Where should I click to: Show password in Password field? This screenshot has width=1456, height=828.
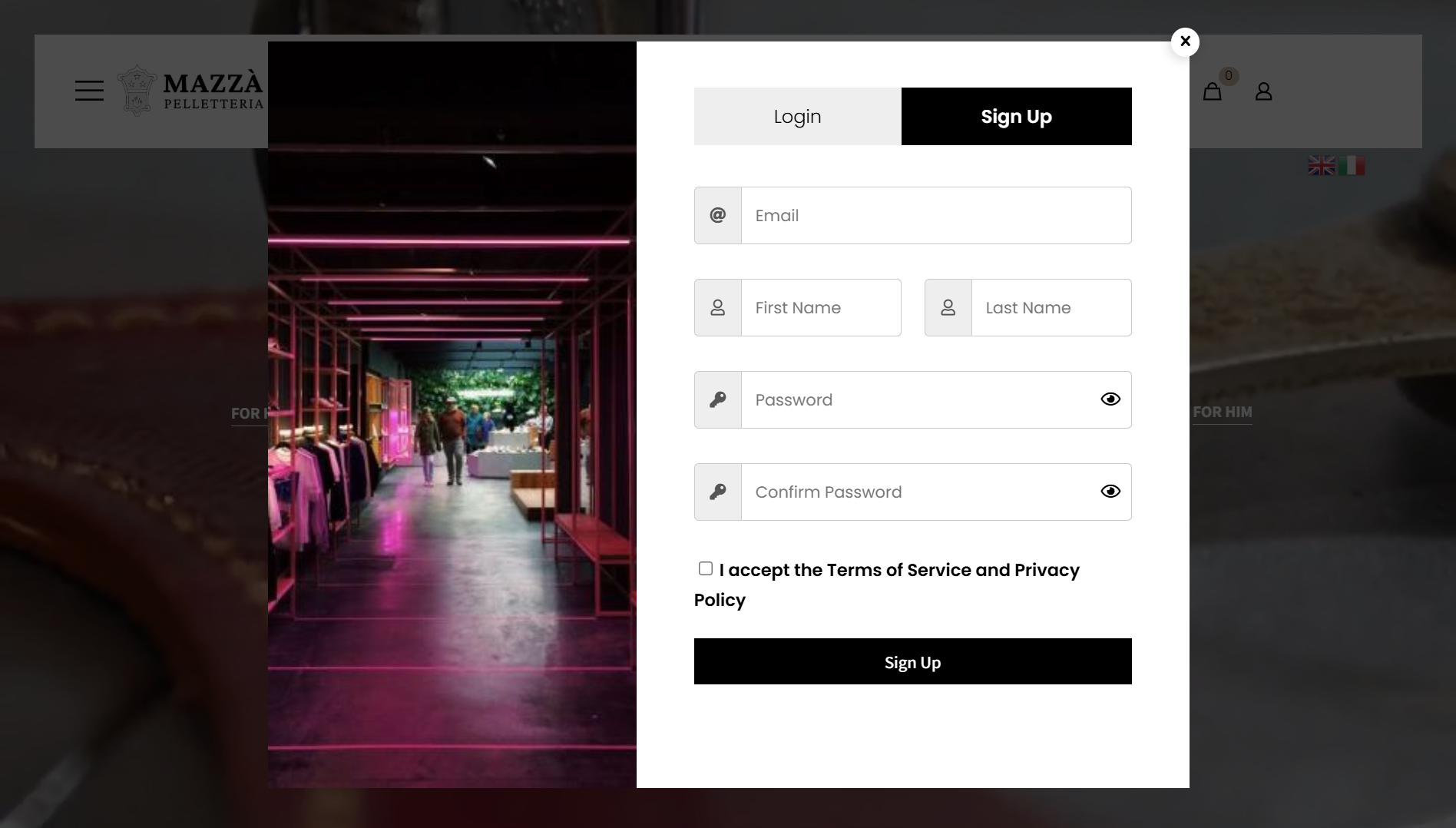pos(1110,399)
